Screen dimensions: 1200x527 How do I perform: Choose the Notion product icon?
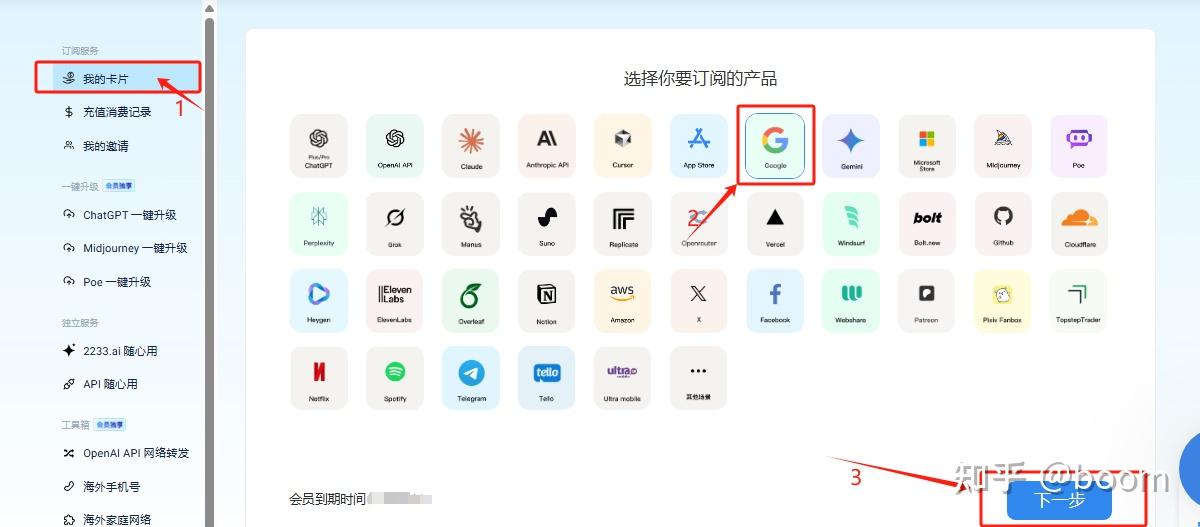tap(547, 301)
